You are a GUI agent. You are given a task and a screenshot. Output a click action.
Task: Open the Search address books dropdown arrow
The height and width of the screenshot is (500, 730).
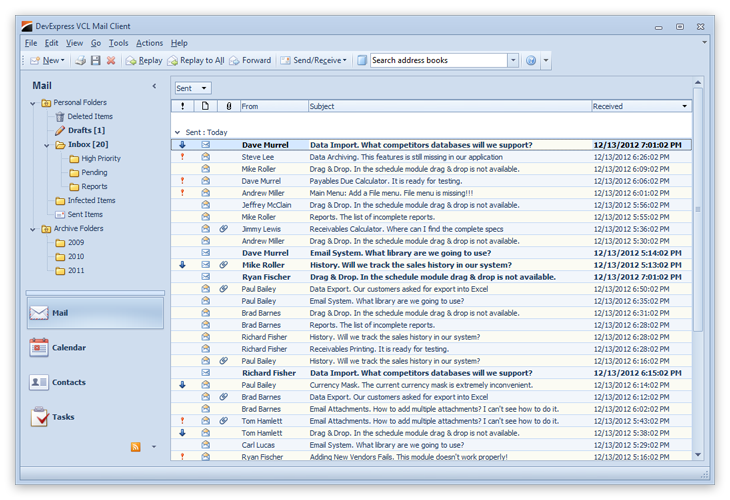click(513, 61)
